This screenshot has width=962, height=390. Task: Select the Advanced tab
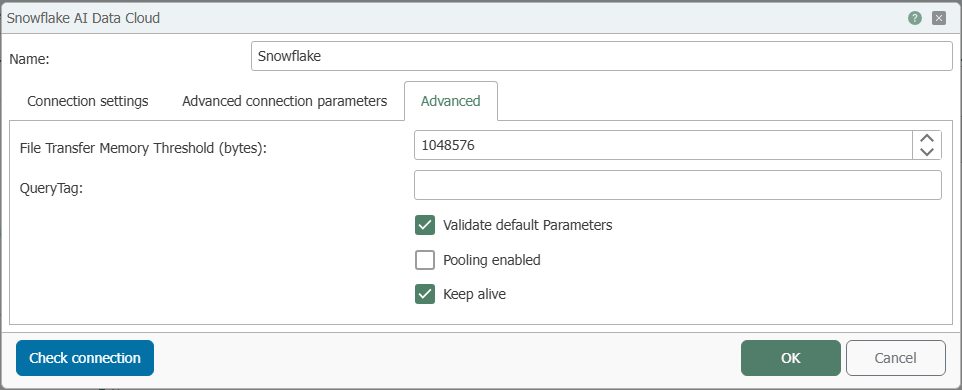pyautogui.click(x=450, y=101)
